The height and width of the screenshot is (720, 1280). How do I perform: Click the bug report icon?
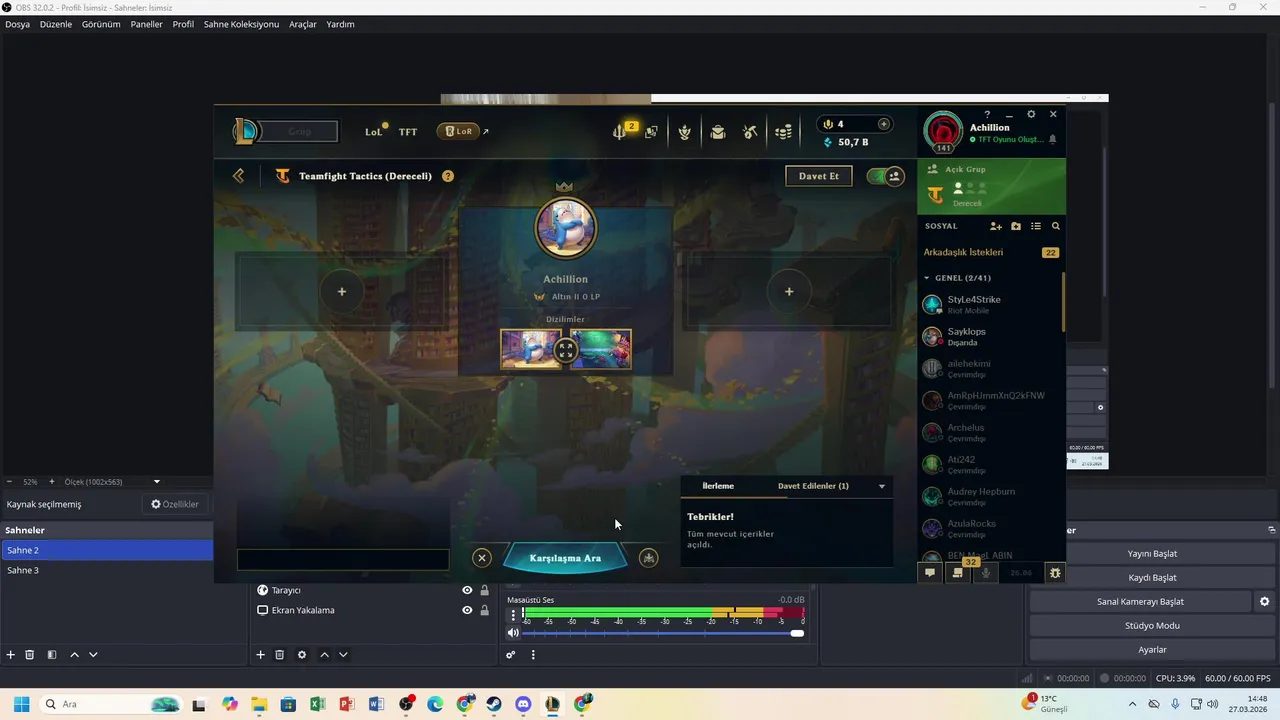point(1055,573)
